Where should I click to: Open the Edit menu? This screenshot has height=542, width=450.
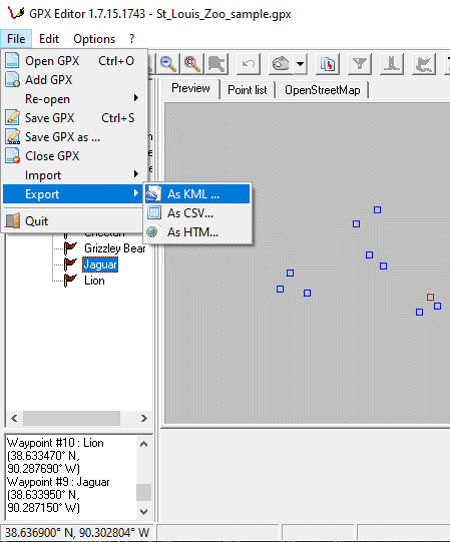coord(49,39)
